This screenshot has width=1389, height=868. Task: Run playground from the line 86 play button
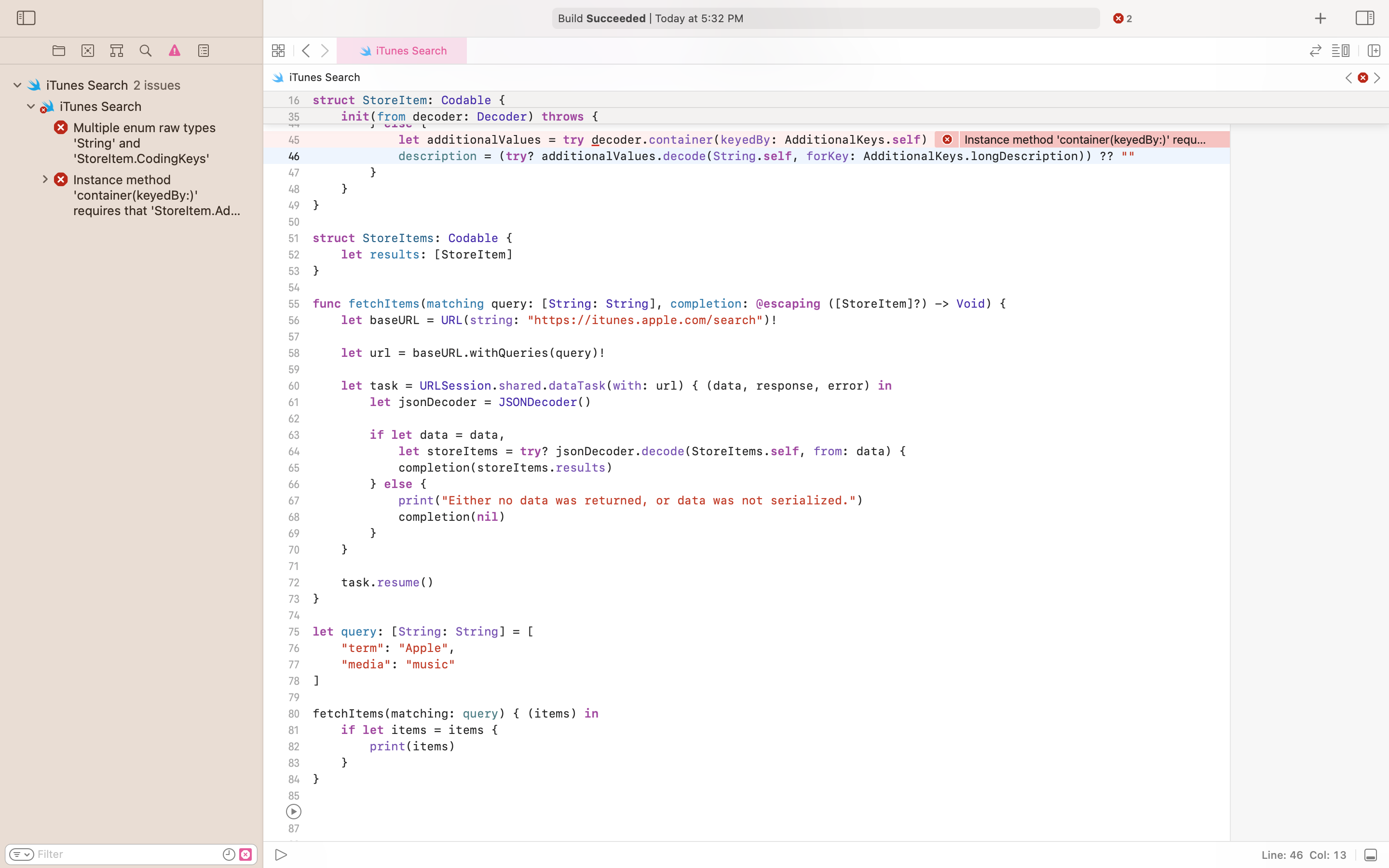click(x=293, y=811)
